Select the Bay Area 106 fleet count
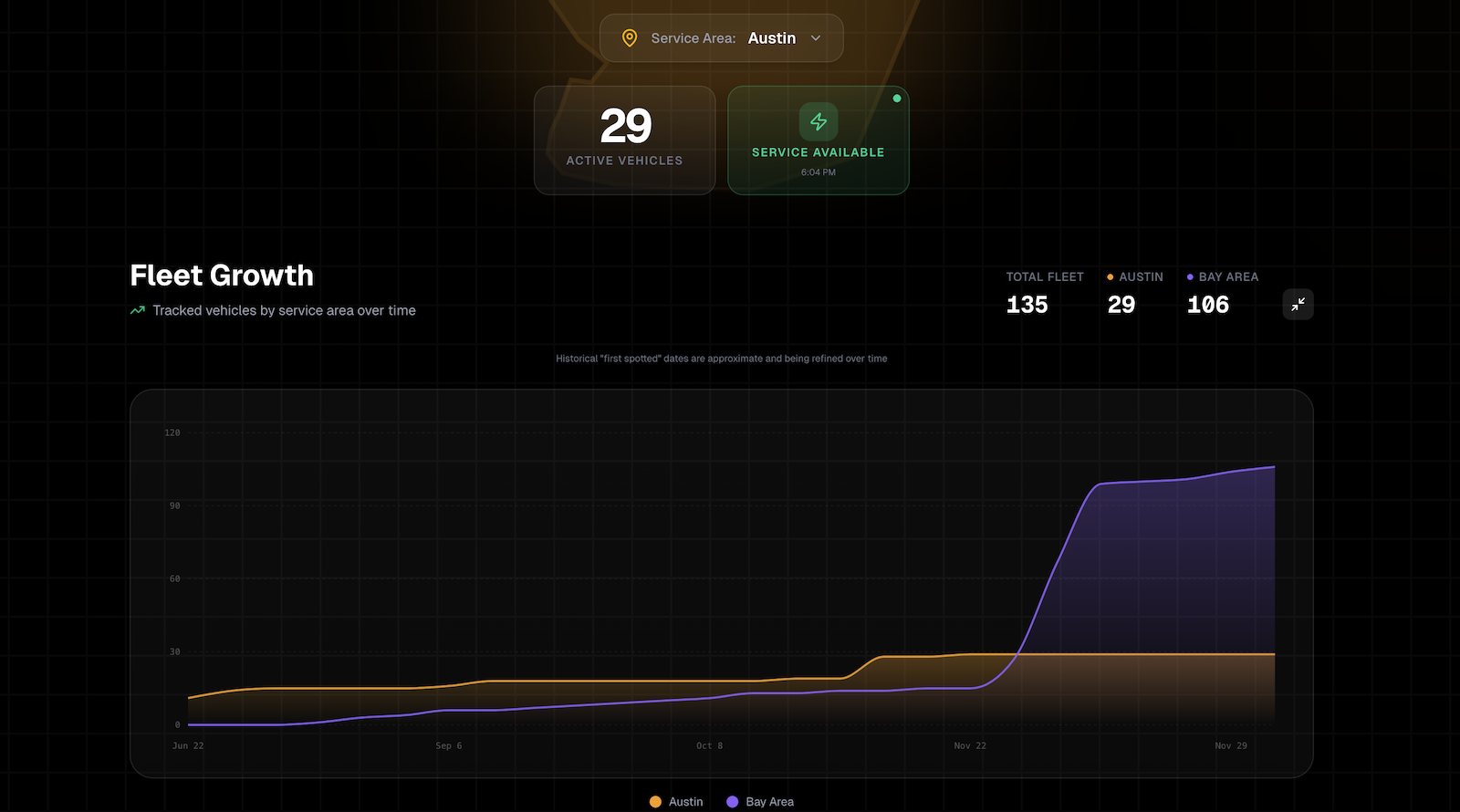The width and height of the screenshot is (1460, 812). click(1207, 305)
